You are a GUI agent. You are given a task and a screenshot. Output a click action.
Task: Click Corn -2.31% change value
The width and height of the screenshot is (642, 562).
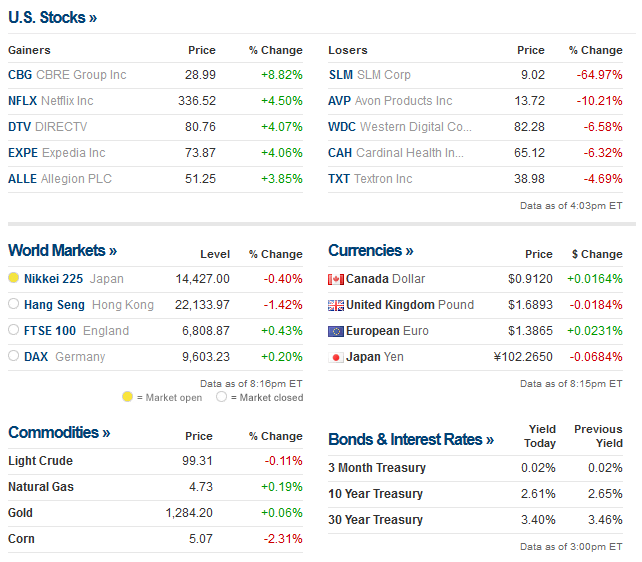coord(283,539)
